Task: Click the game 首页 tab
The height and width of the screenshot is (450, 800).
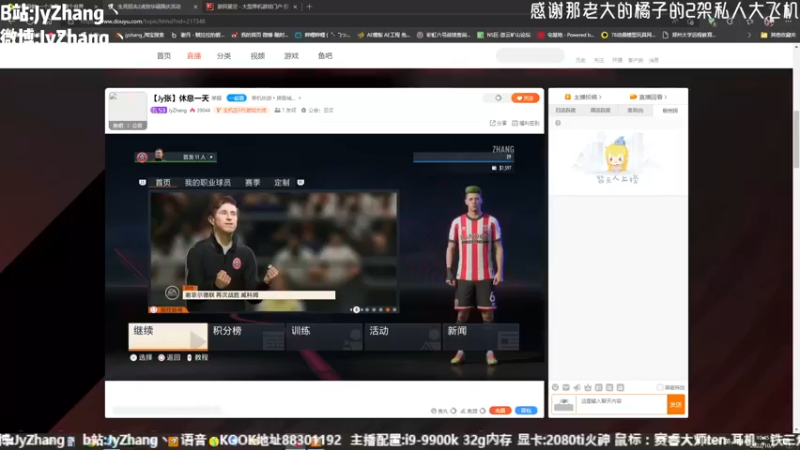Action: pos(163,183)
